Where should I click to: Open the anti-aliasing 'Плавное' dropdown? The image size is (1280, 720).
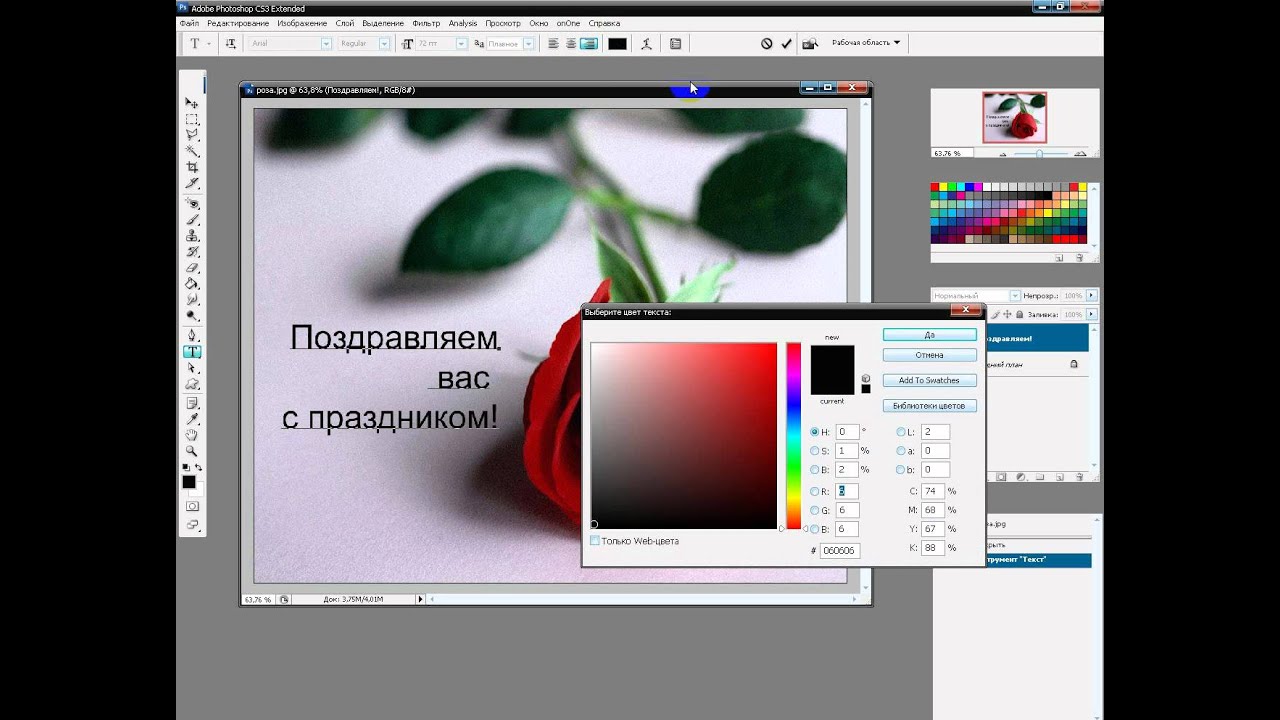click(x=529, y=43)
